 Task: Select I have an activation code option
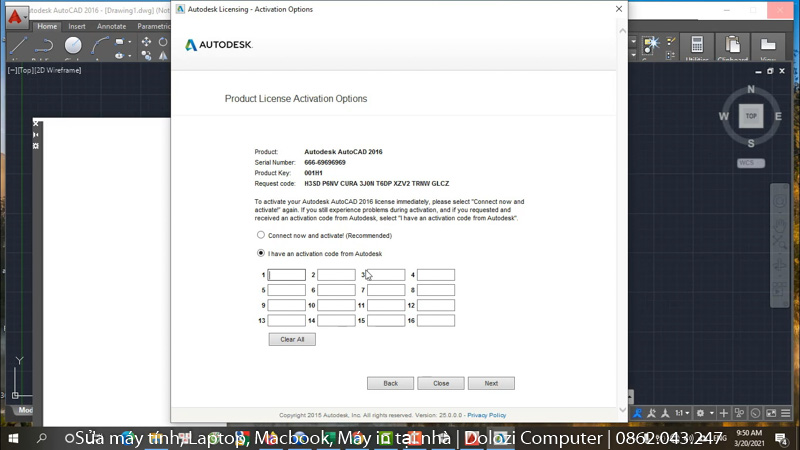[260, 253]
